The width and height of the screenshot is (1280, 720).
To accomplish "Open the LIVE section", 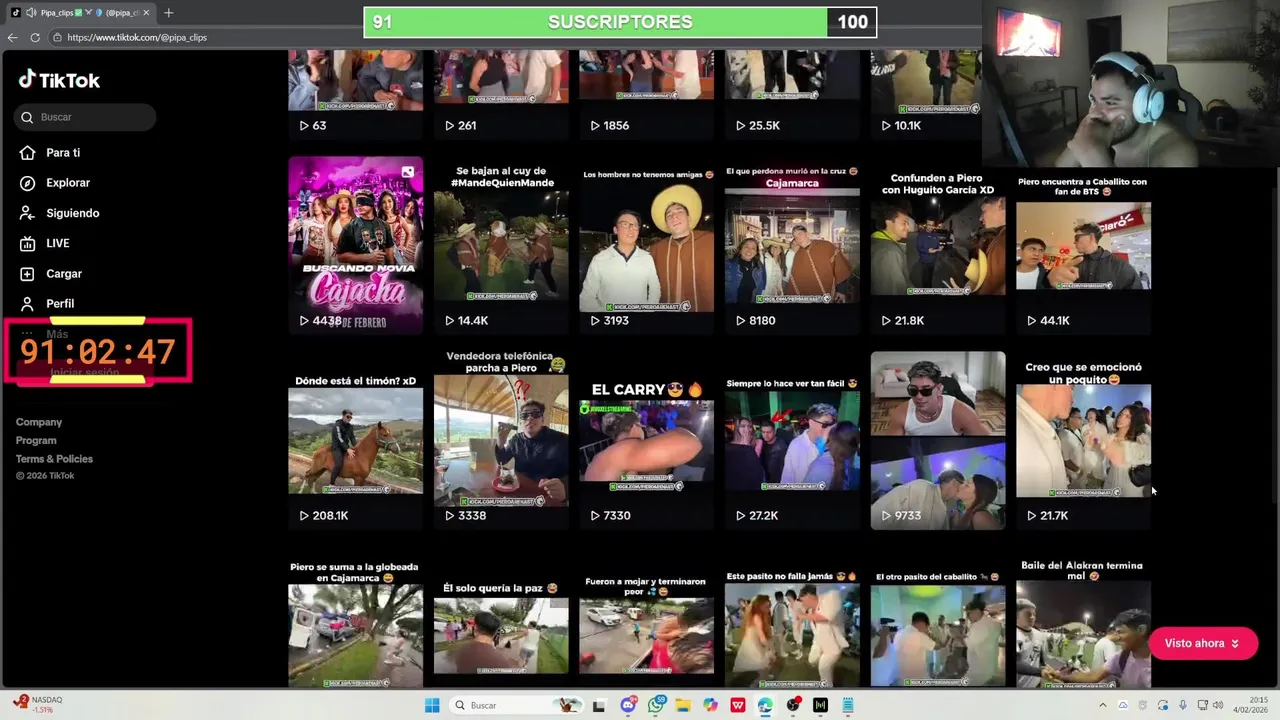I will 58,243.
